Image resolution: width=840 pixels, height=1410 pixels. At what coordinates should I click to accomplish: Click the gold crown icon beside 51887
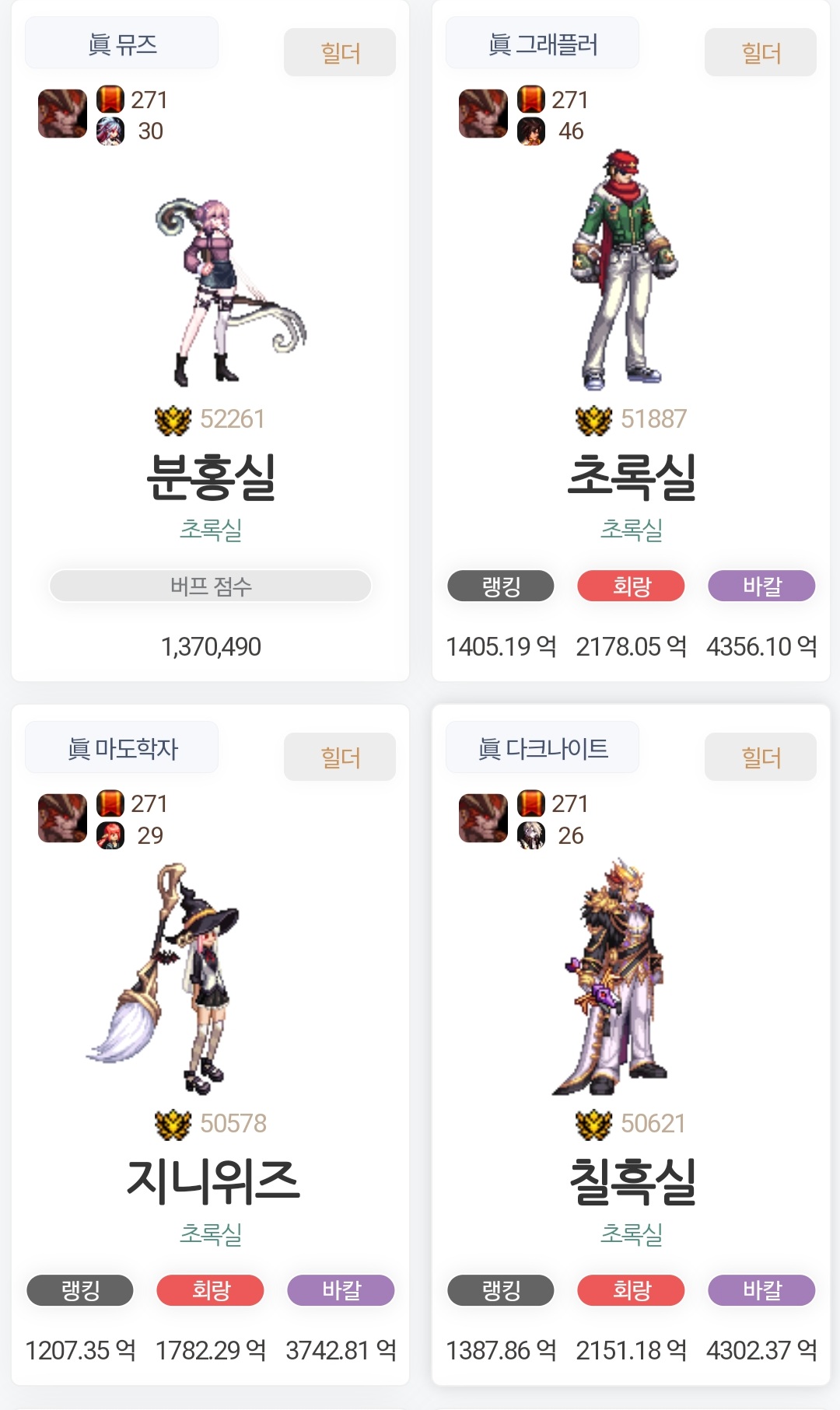click(x=593, y=420)
